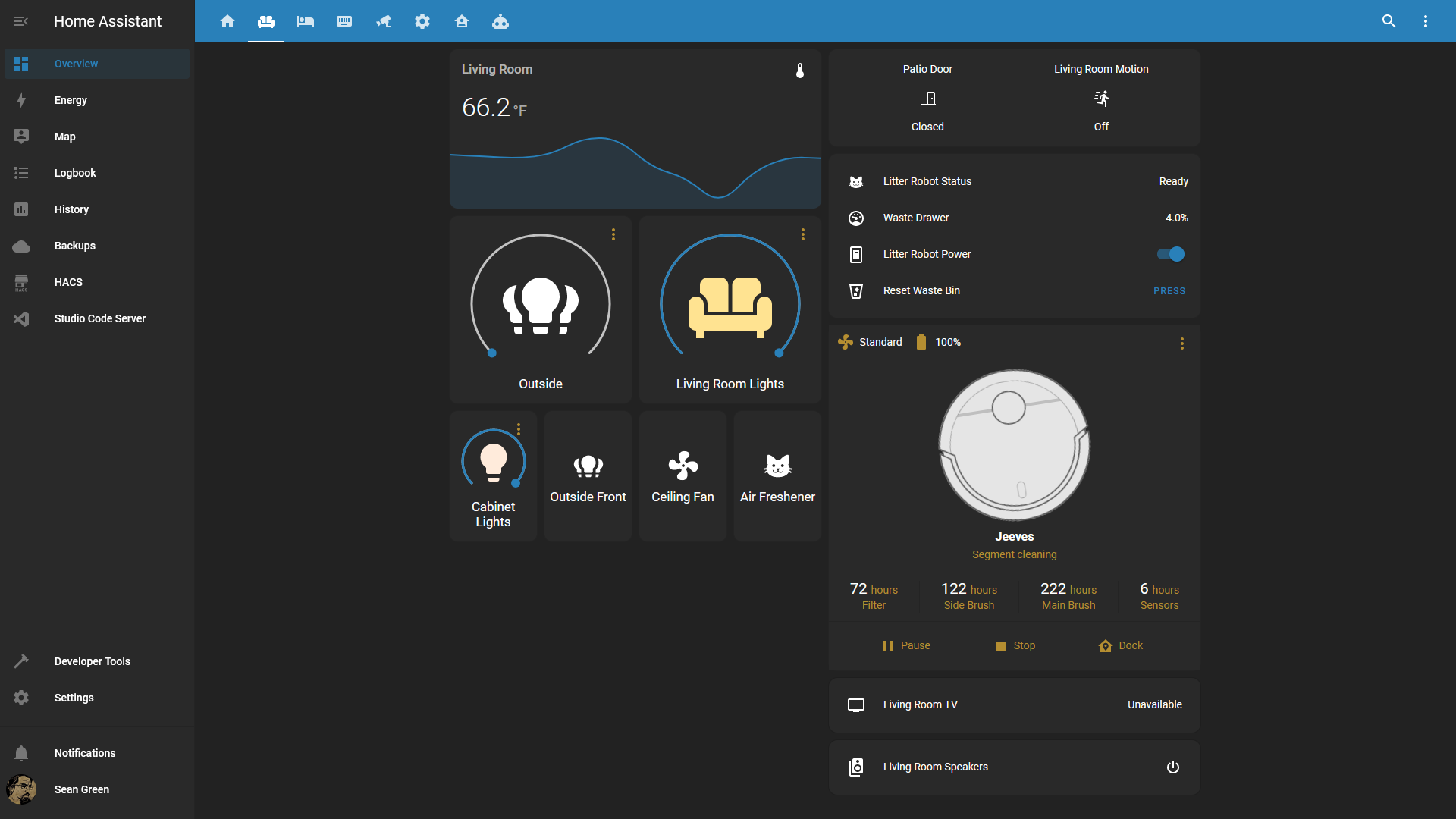Switch to the bedroom view tab
Image resolution: width=1456 pixels, height=819 pixels.
pos(306,21)
